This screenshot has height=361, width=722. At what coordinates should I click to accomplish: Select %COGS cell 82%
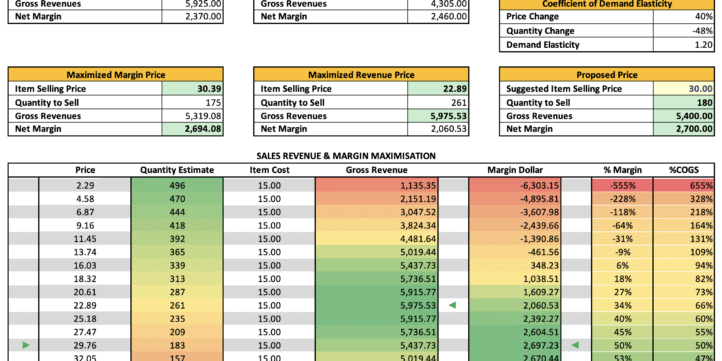click(x=684, y=279)
